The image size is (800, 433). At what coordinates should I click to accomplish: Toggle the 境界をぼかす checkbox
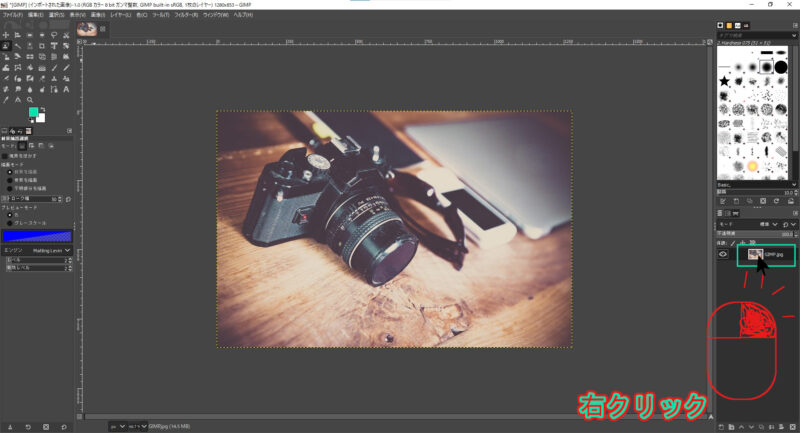pyautogui.click(x=5, y=156)
